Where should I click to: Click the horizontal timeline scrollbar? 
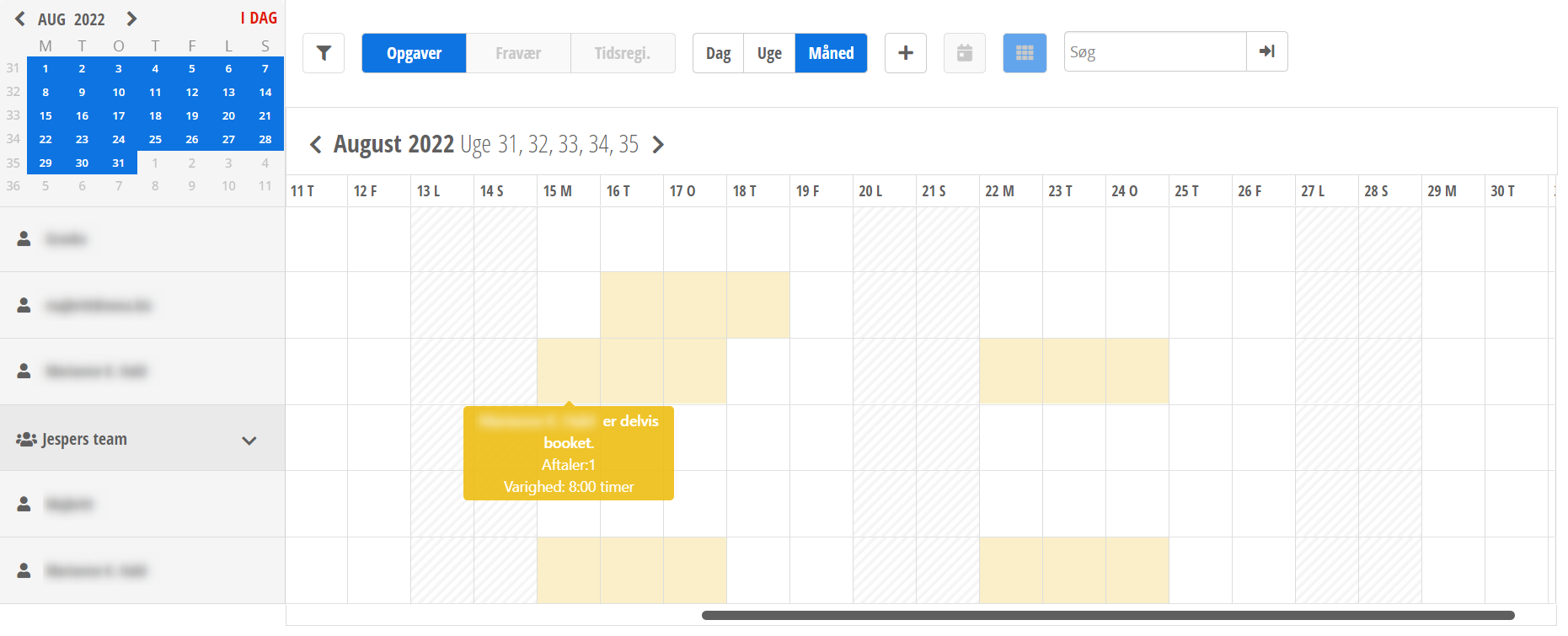pos(1108,616)
